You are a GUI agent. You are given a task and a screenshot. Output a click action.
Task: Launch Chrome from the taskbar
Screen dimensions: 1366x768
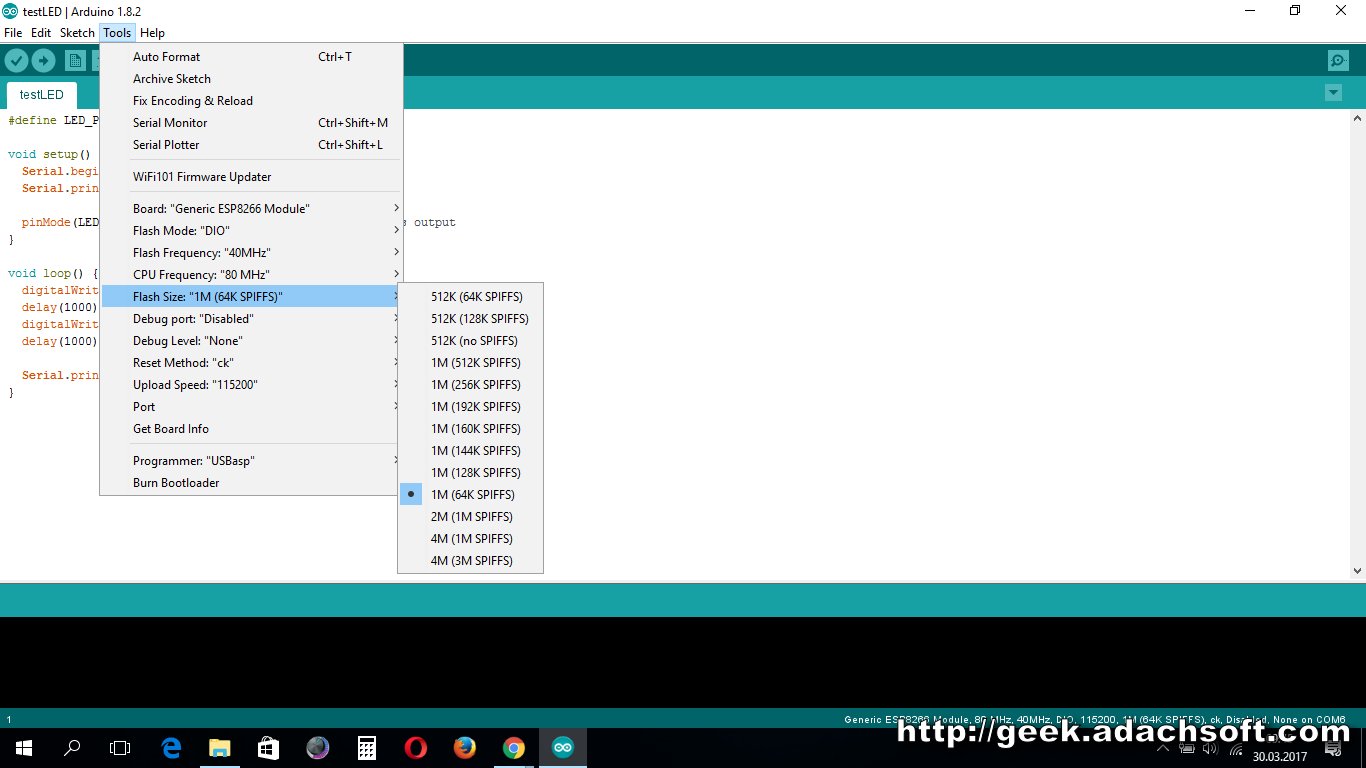[514, 748]
